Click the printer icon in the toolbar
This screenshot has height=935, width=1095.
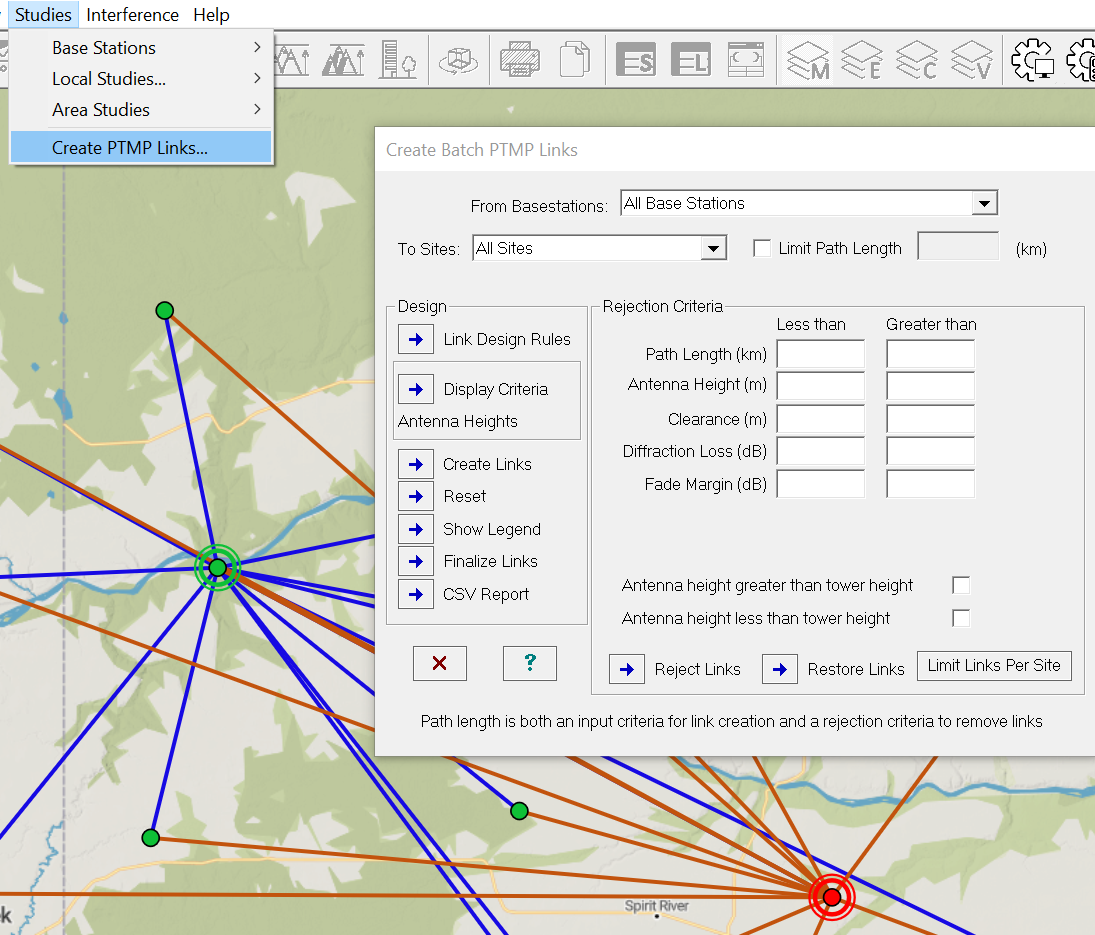point(520,60)
